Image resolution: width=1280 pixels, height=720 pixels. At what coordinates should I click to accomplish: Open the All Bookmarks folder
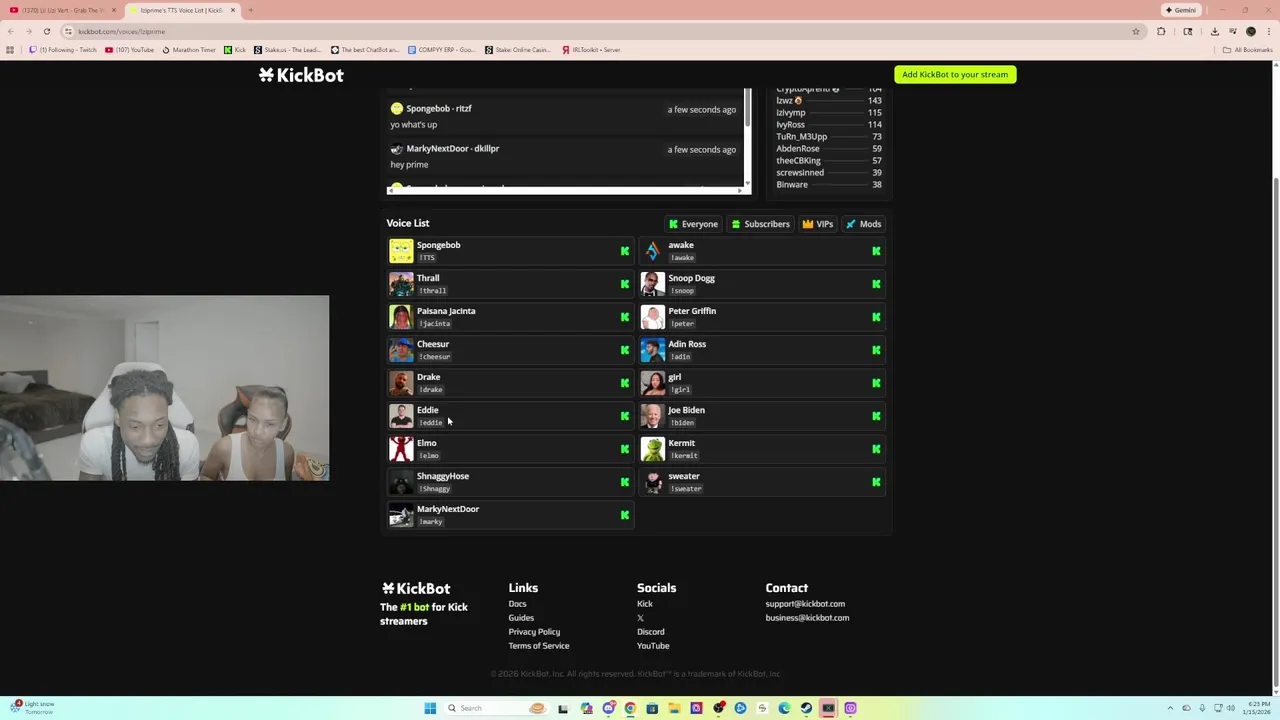[1248, 50]
